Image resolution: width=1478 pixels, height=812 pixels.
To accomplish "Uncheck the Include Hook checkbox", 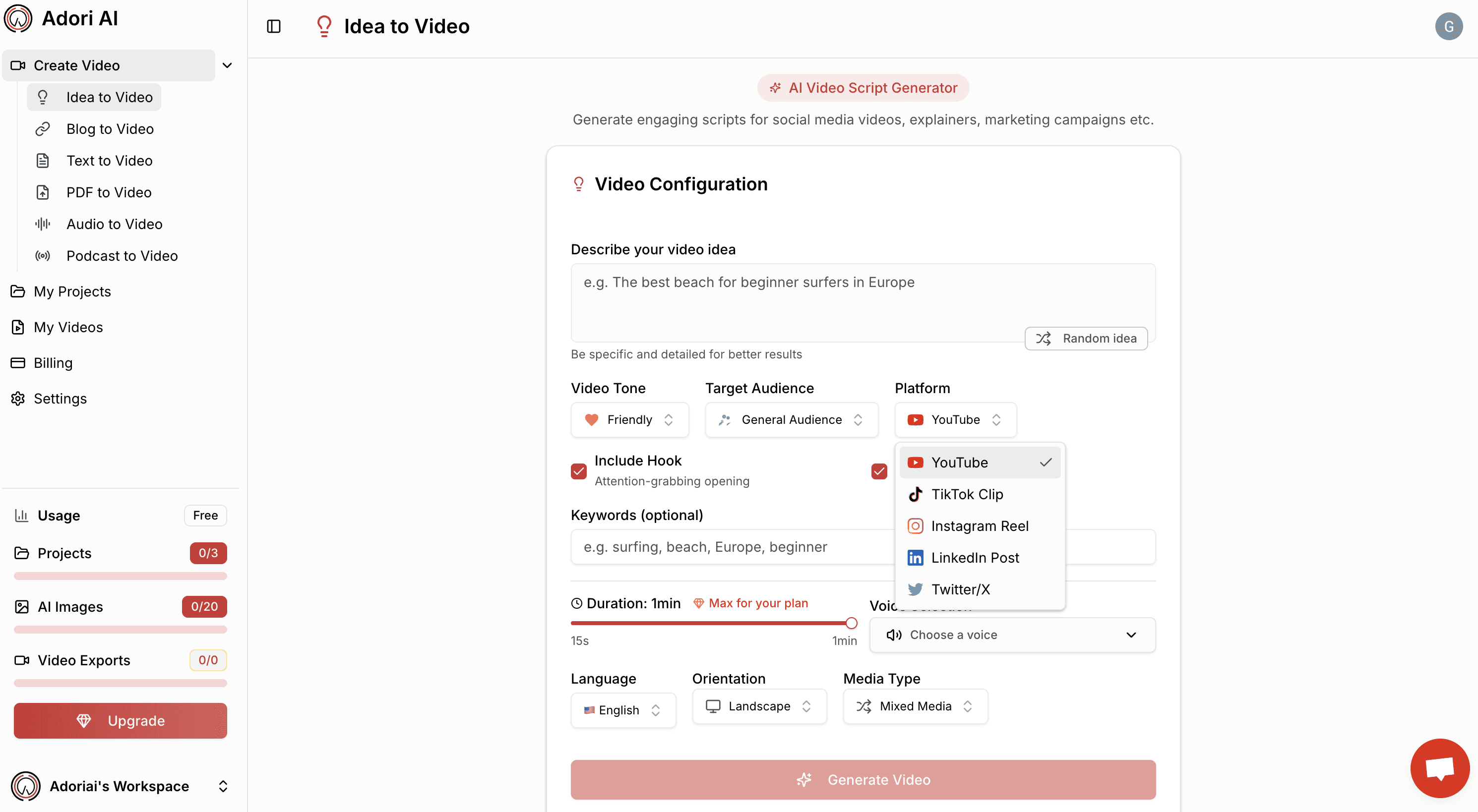I will 578,471.
